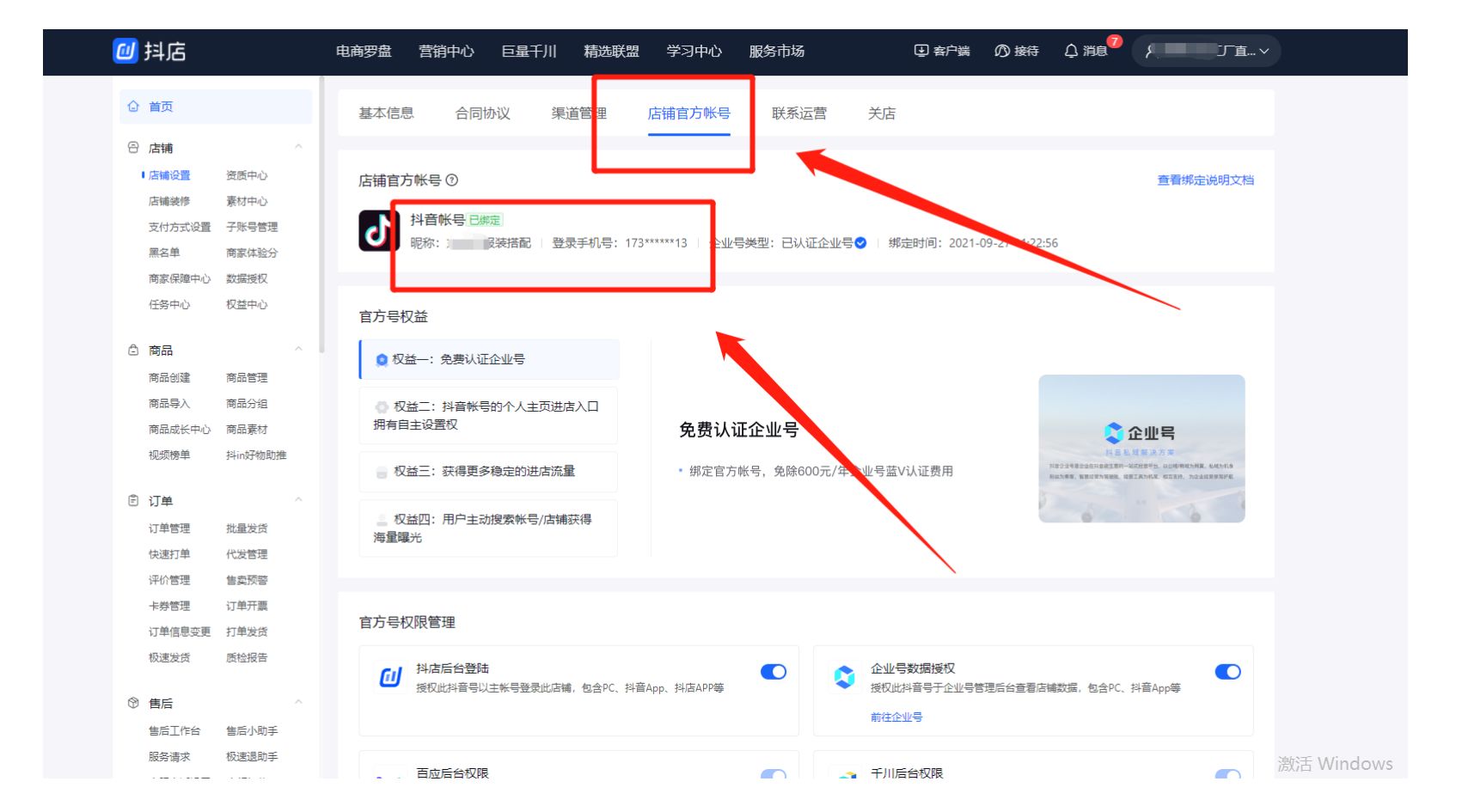The image size is (1462, 812).
Task: Select 权益一：免费认证企业号 item
Action: (489, 359)
